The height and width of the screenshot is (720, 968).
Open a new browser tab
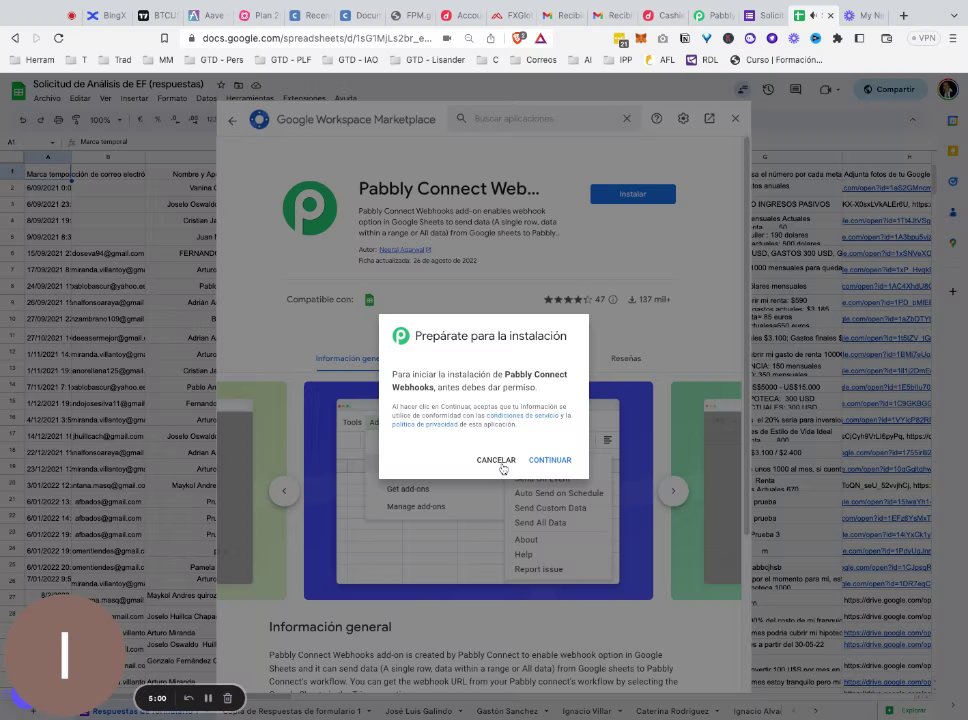pyautogui.click(x=903, y=15)
